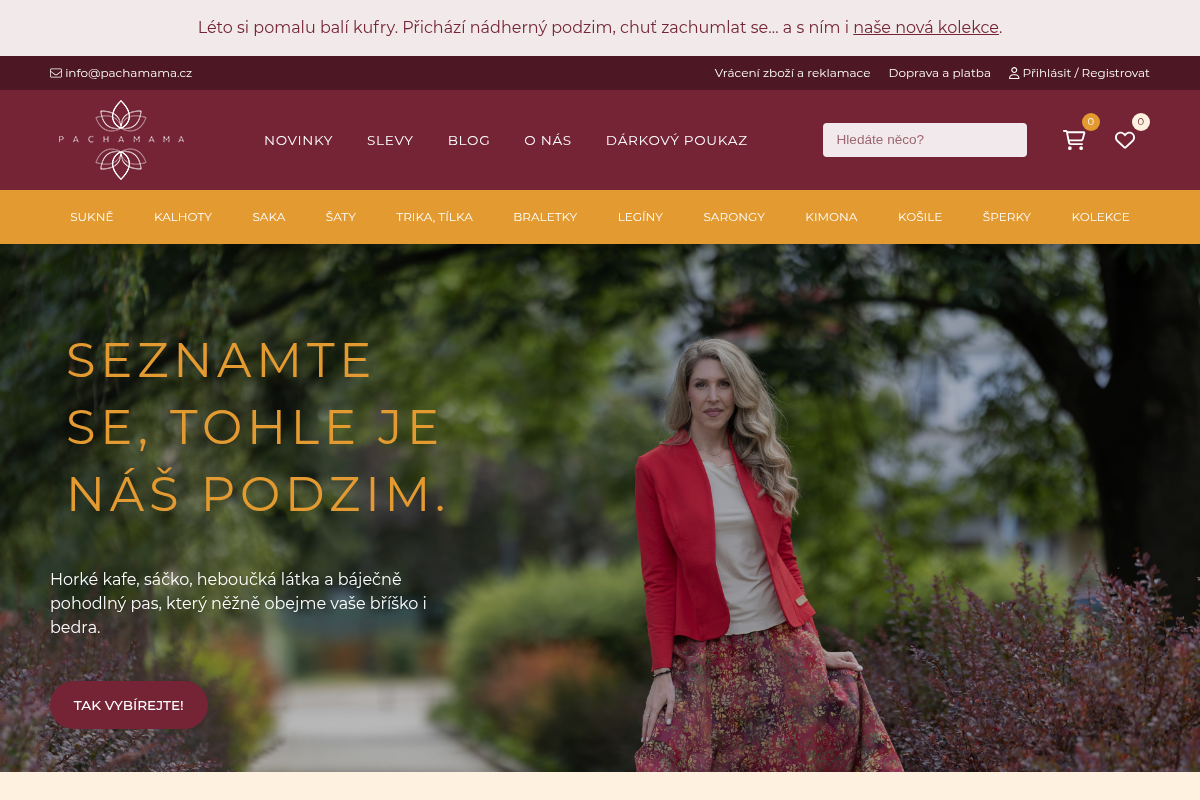Open Doprava a platba page
1200x800 pixels.
click(x=939, y=73)
